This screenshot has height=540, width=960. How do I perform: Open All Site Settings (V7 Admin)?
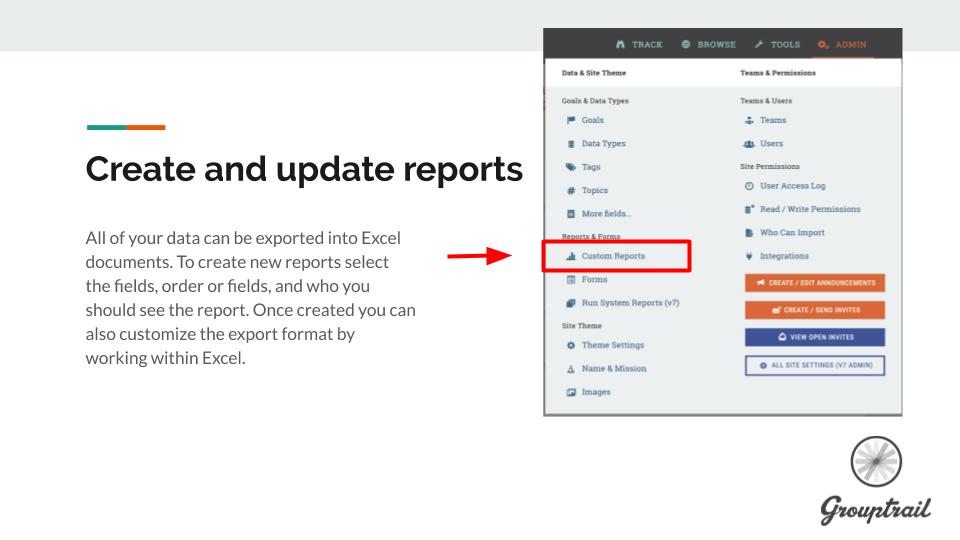pyautogui.click(x=814, y=365)
